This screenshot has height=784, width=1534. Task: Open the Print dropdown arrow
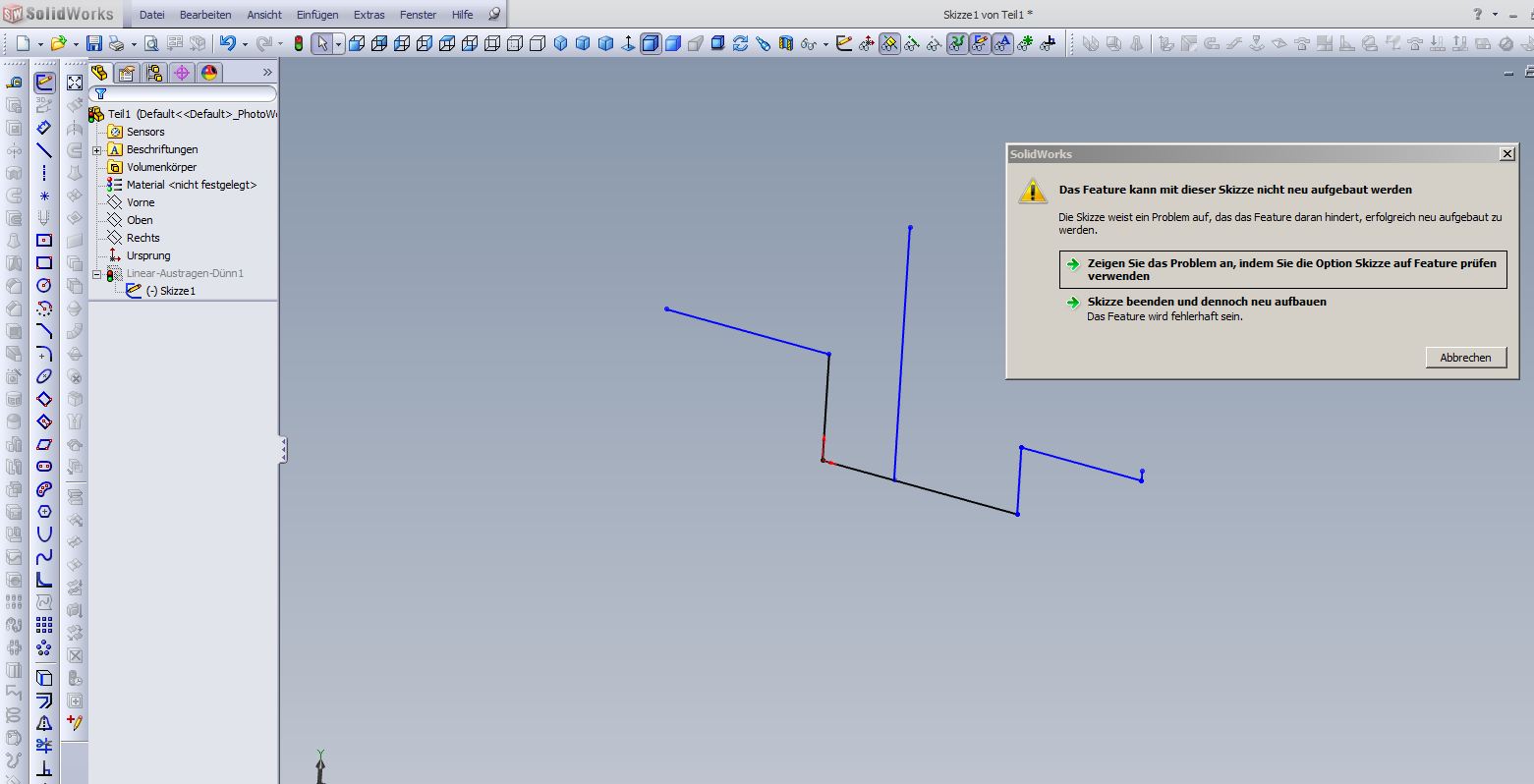point(132,44)
